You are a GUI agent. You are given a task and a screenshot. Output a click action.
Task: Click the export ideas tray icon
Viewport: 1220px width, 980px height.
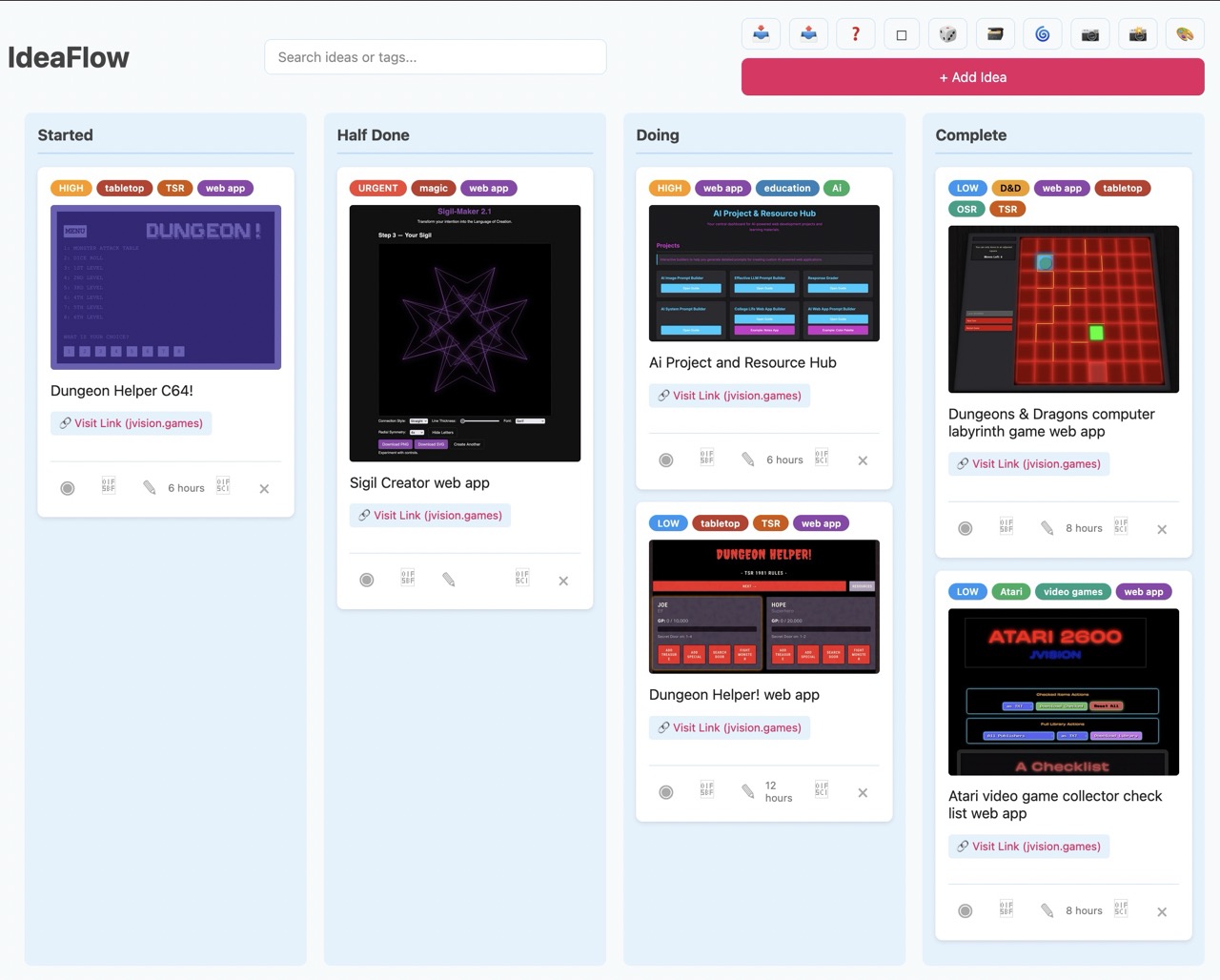coord(808,33)
